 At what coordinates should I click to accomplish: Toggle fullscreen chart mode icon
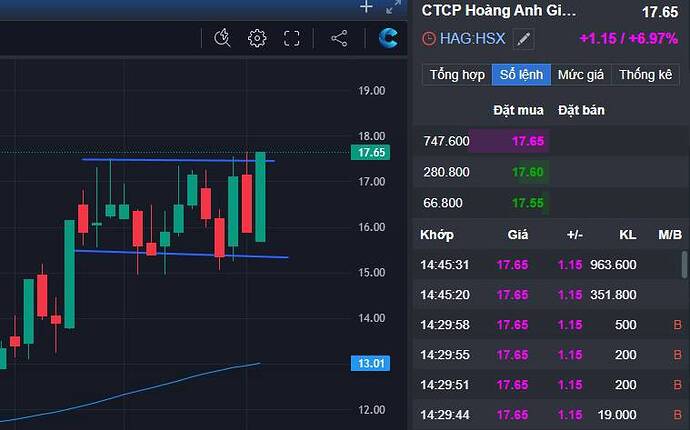point(291,38)
